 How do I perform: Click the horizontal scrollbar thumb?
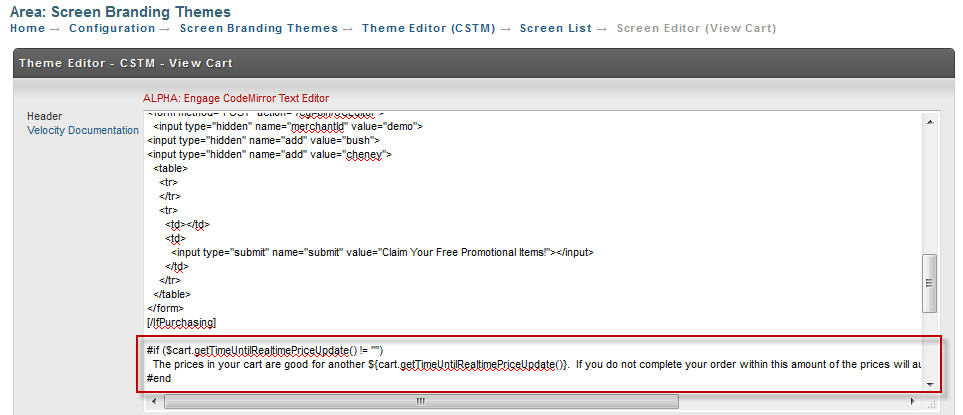tap(421, 401)
